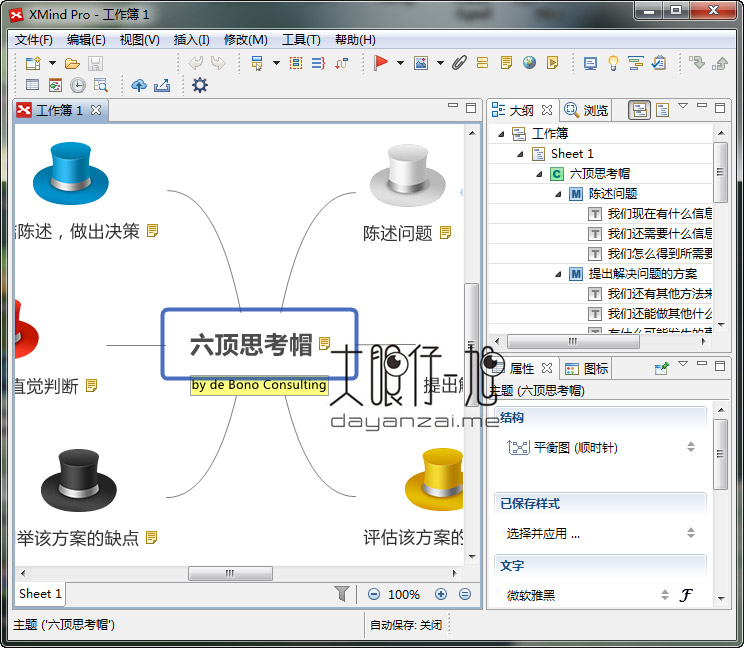Click the zoom in plus button

click(x=441, y=594)
